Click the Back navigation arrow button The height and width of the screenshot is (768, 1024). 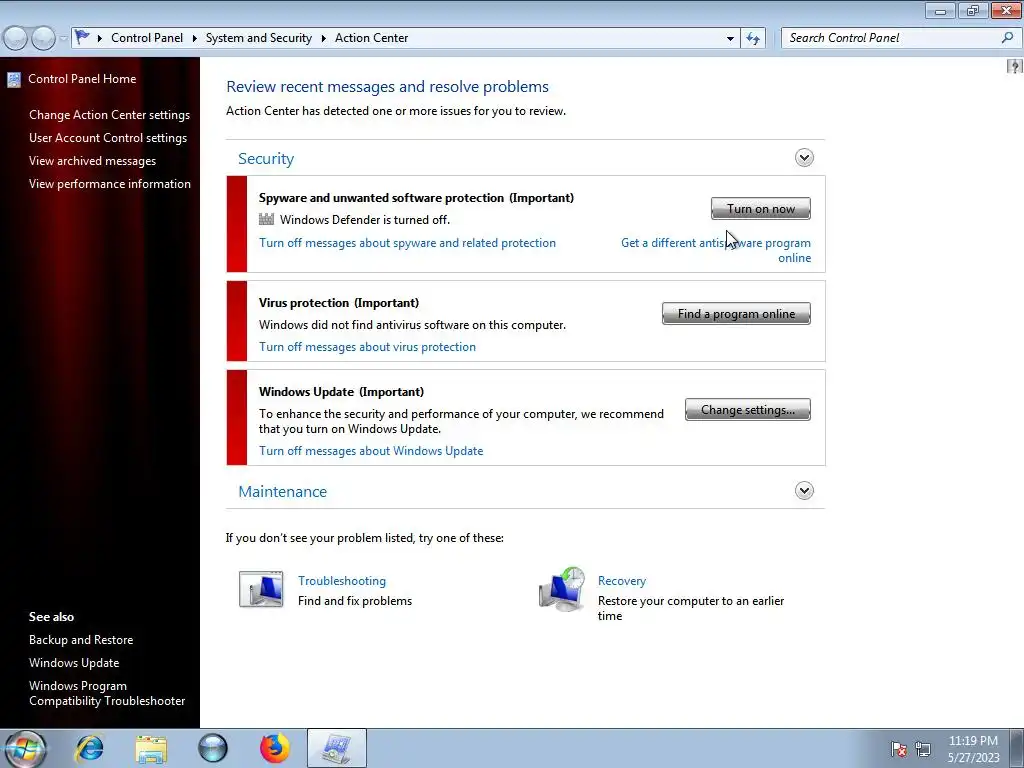point(16,38)
